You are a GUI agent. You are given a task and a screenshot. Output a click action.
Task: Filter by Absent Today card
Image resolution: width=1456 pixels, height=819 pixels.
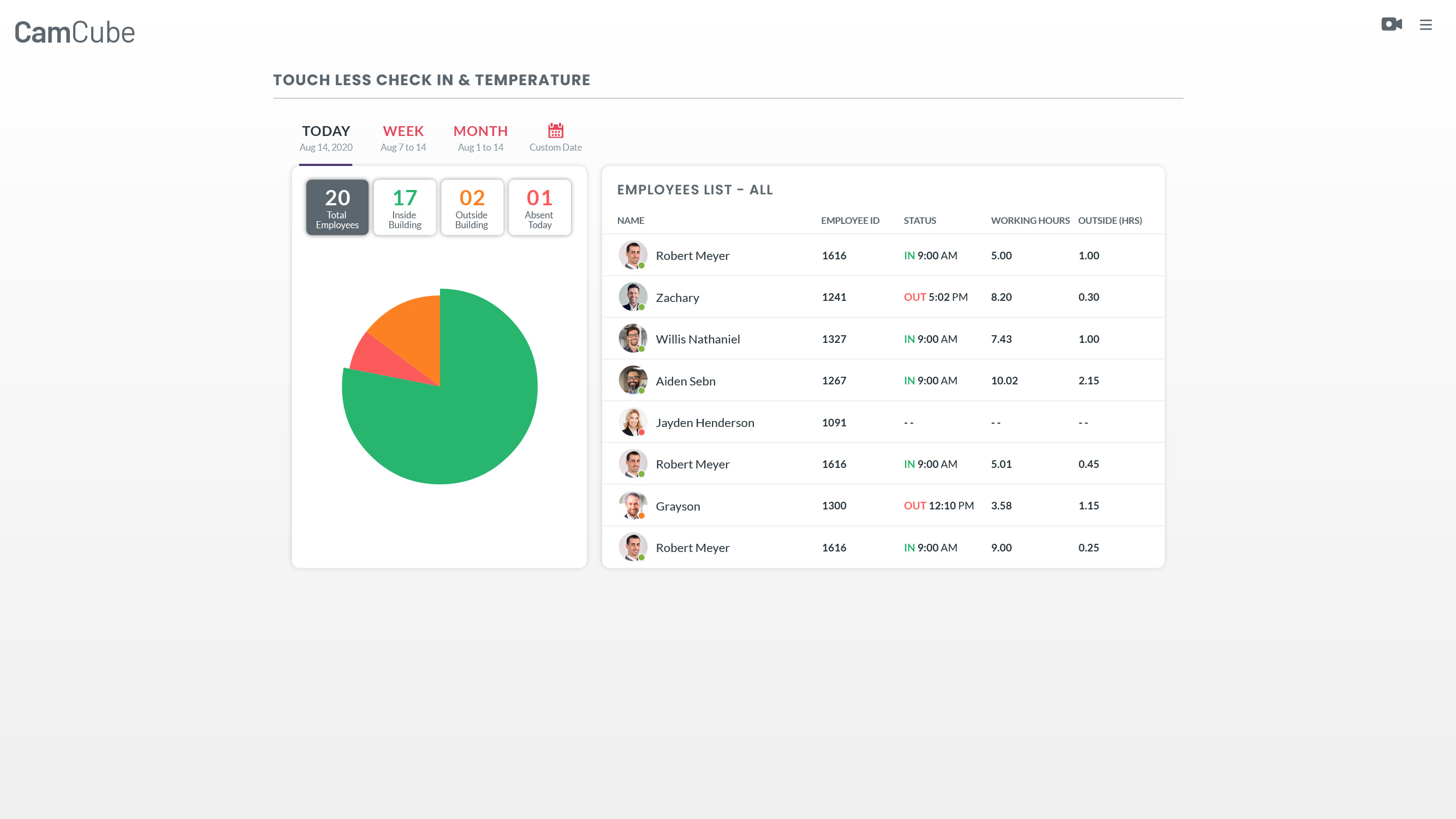(x=539, y=207)
